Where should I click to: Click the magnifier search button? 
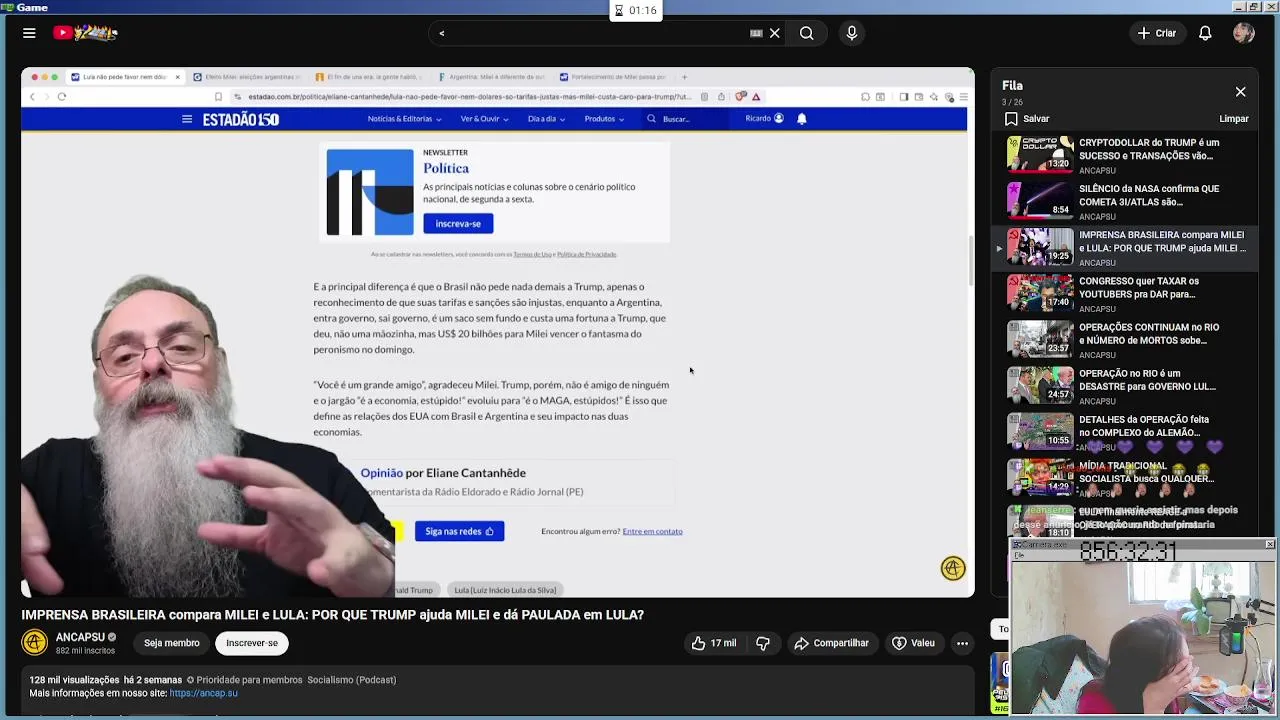[806, 33]
